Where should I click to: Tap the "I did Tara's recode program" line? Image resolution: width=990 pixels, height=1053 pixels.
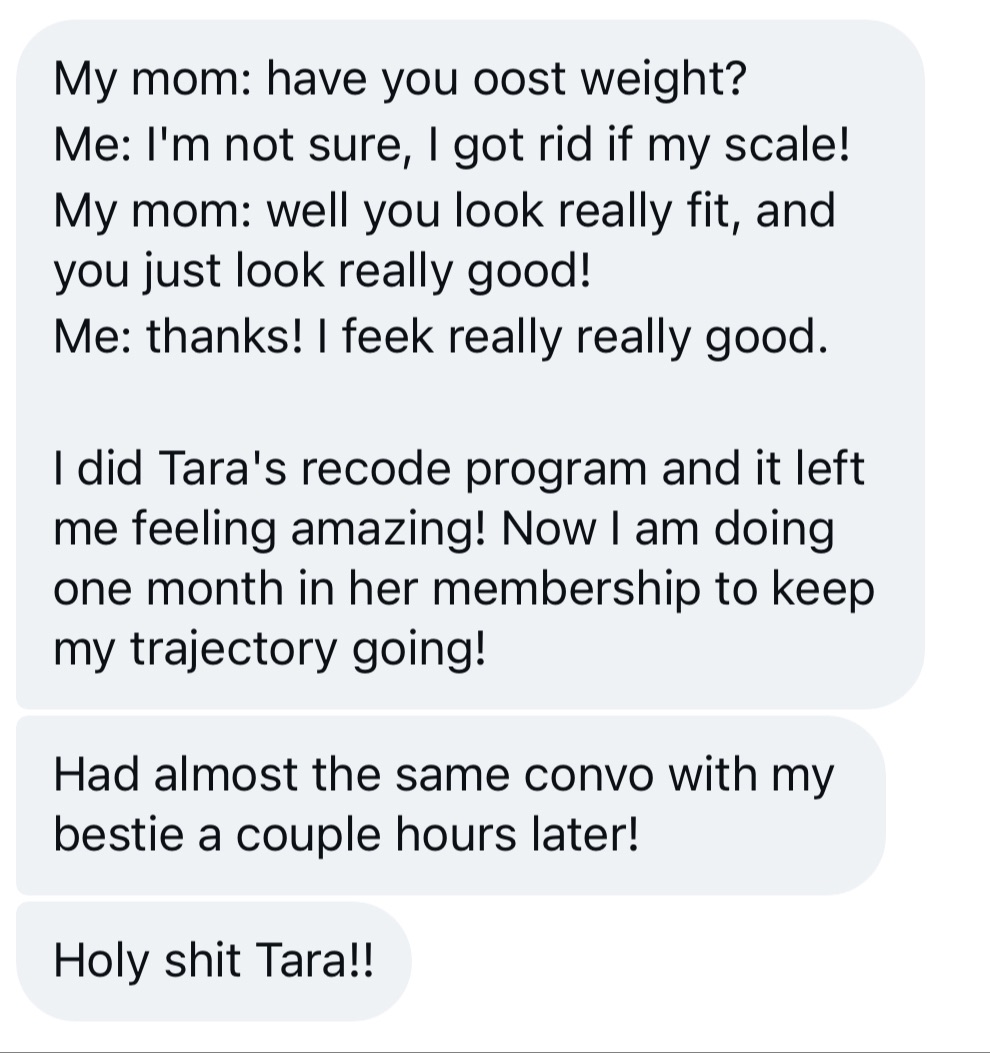tap(459, 468)
